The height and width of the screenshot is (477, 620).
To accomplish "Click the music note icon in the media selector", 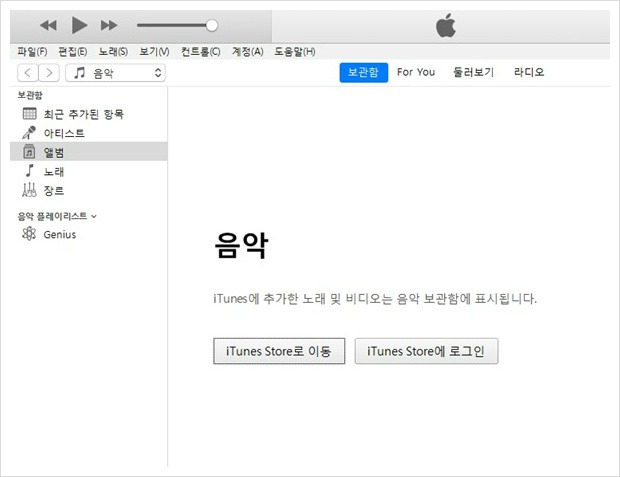I will [x=79, y=72].
